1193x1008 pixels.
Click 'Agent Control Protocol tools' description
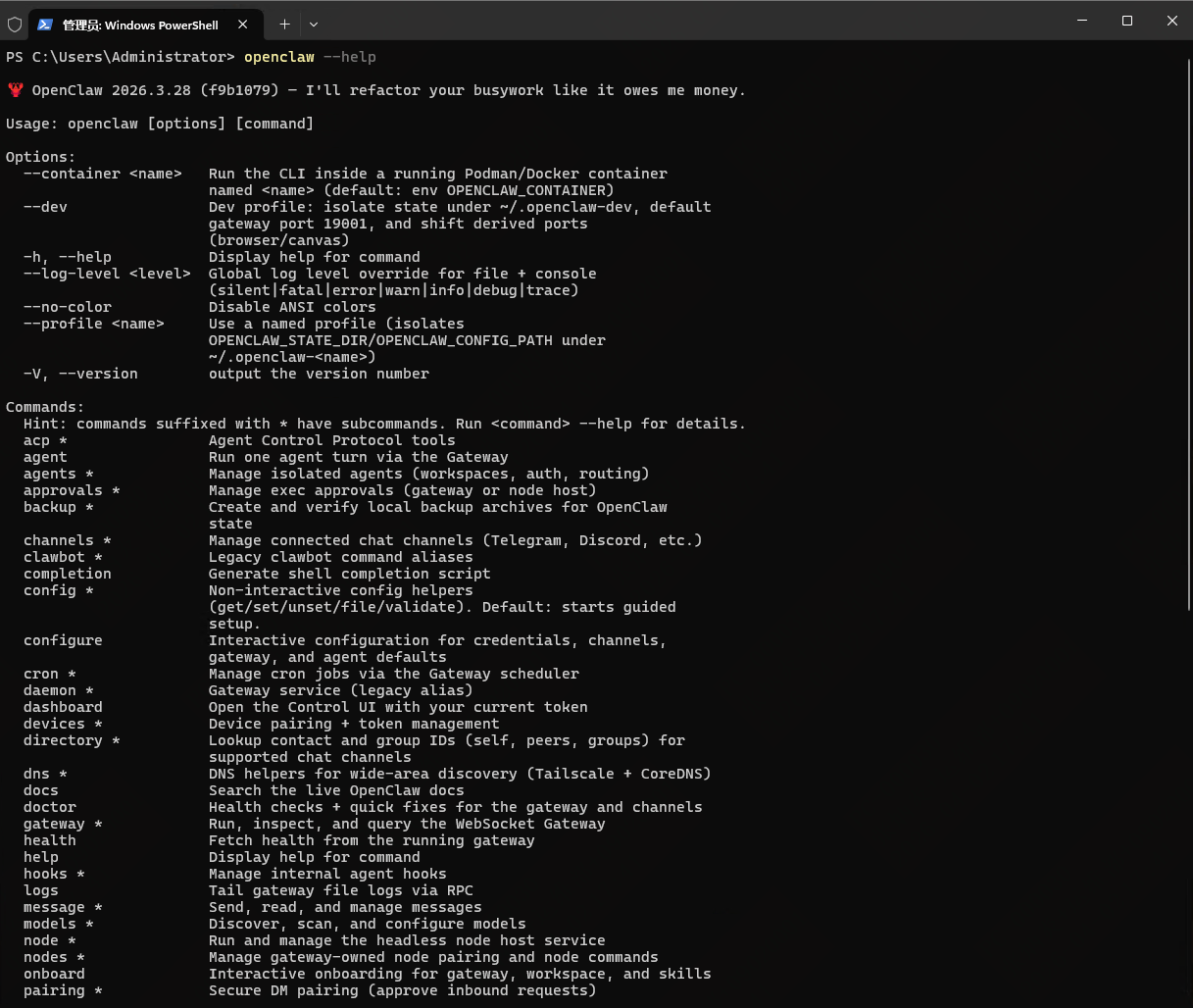332,440
